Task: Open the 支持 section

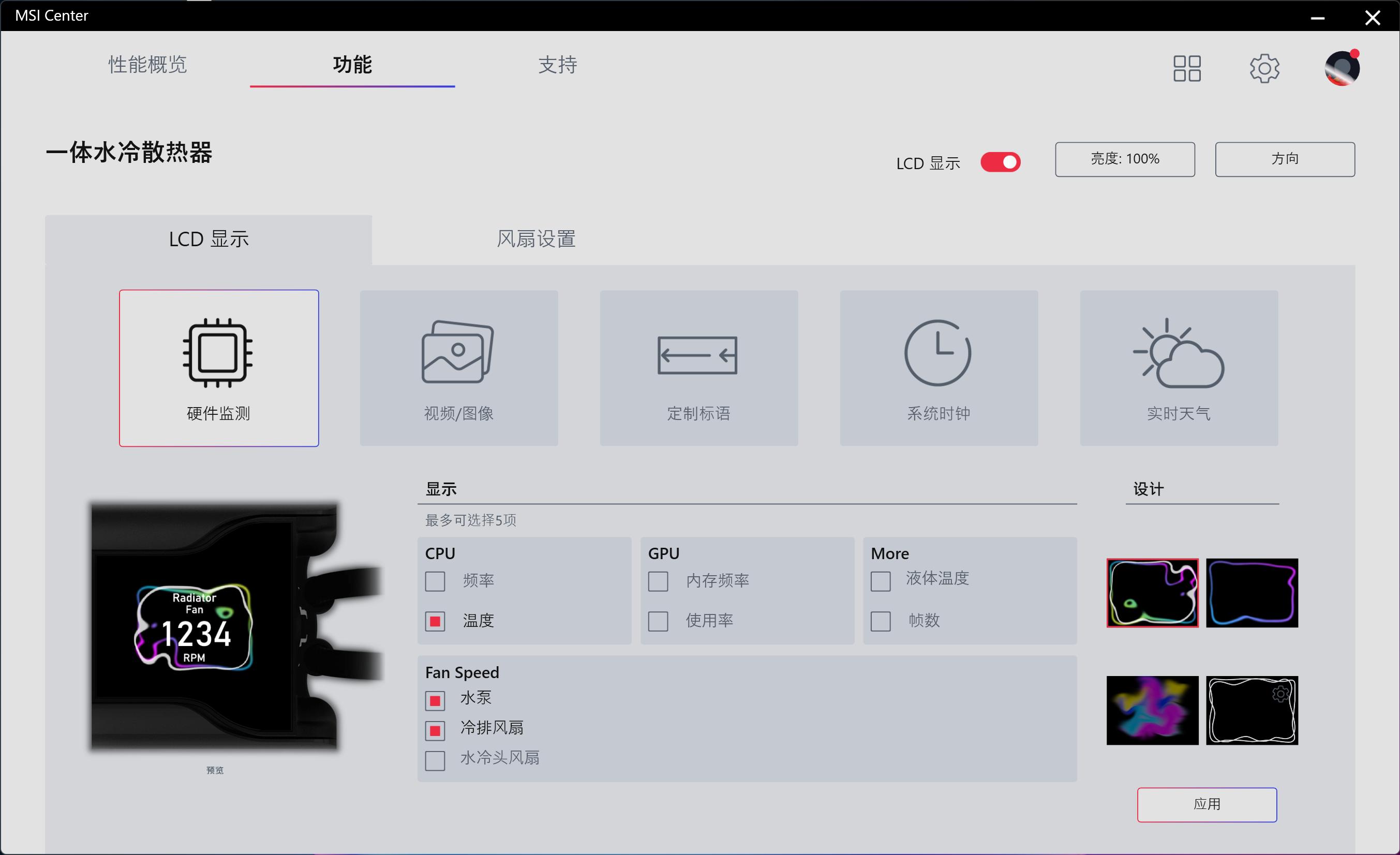Action: coord(558,65)
